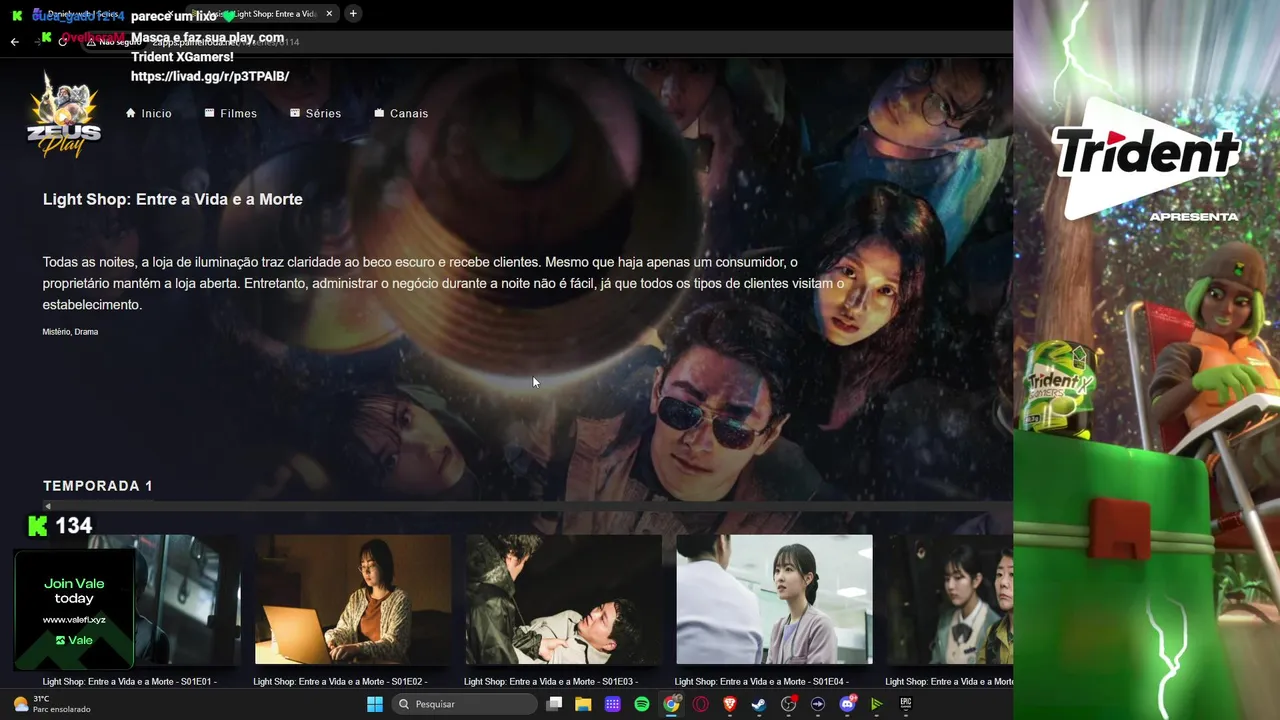The image size is (1280, 720).
Task: Open Steam from the taskbar
Action: [759, 704]
